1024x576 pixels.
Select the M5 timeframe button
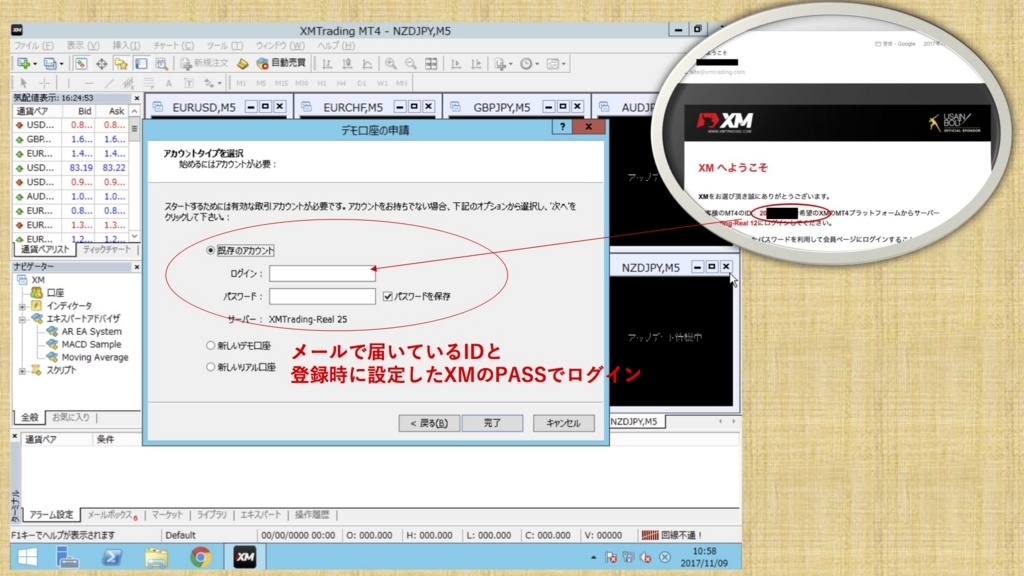click(x=261, y=83)
